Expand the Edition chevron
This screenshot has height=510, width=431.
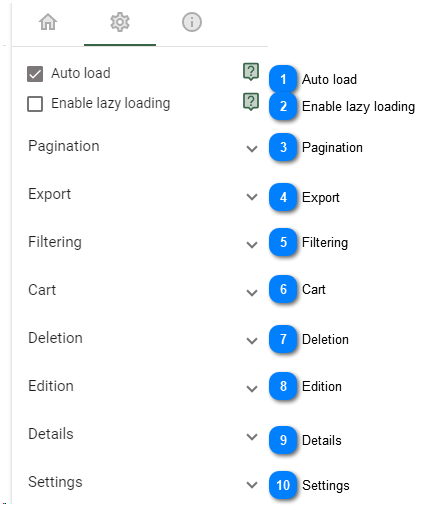coord(252,389)
